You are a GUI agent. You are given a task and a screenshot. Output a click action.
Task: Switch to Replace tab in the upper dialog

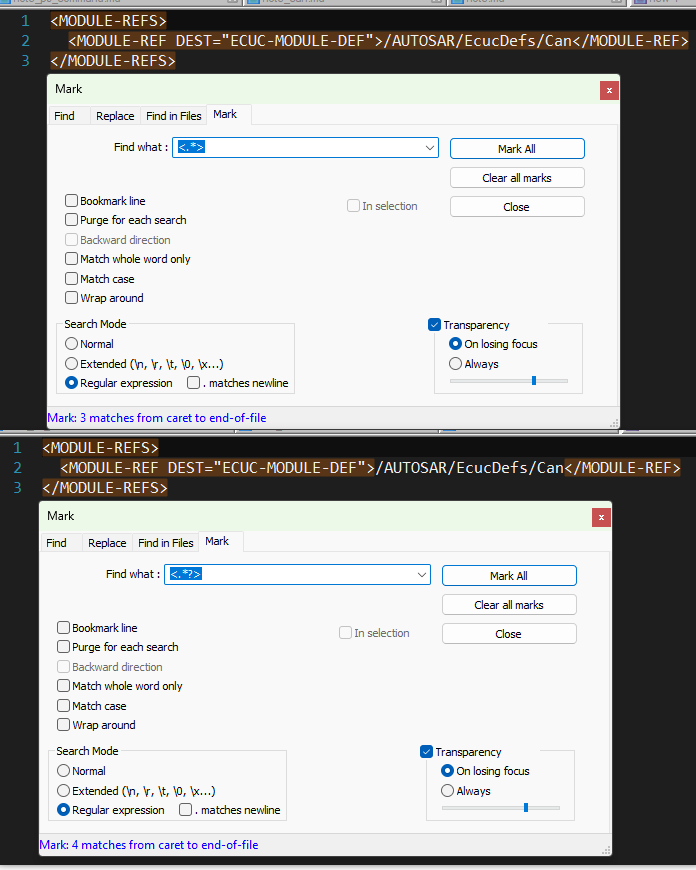point(115,116)
